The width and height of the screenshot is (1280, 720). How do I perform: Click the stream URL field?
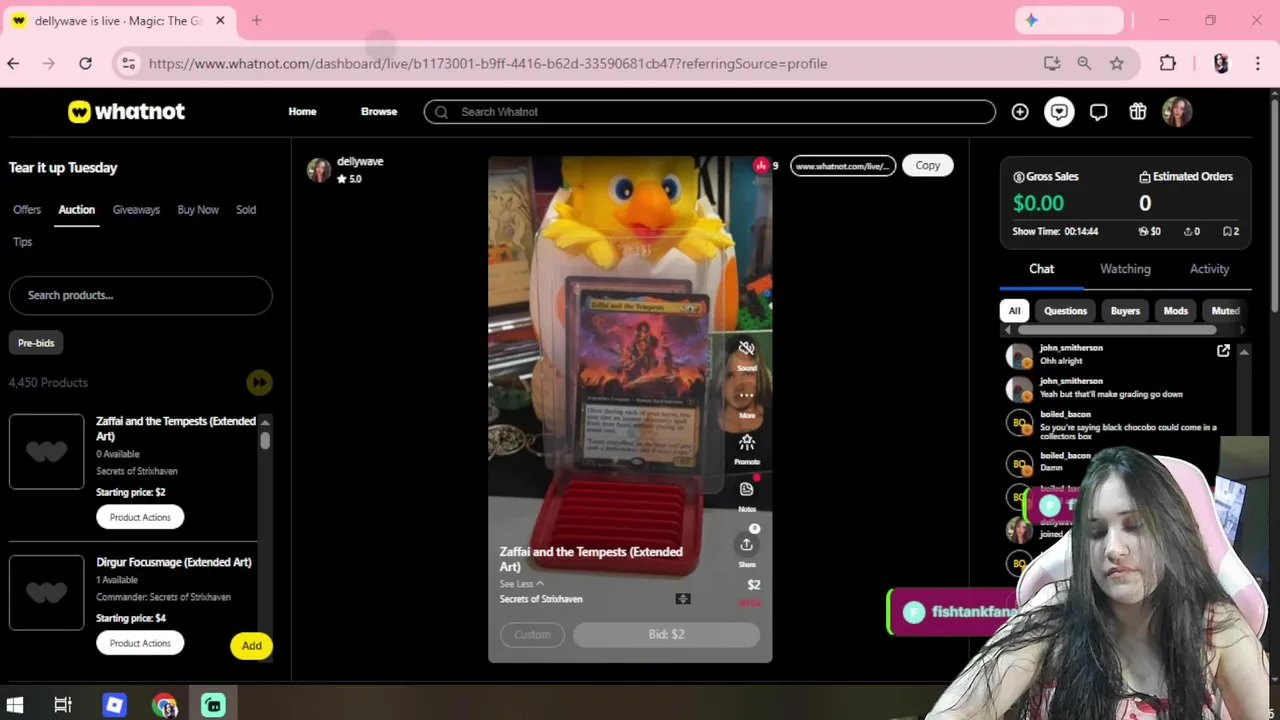[x=843, y=165]
